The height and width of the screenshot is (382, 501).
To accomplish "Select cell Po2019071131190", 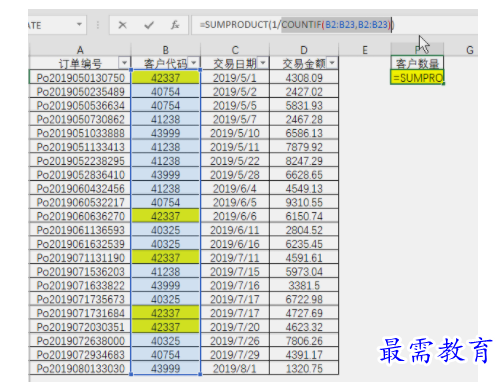I will (x=80, y=257).
